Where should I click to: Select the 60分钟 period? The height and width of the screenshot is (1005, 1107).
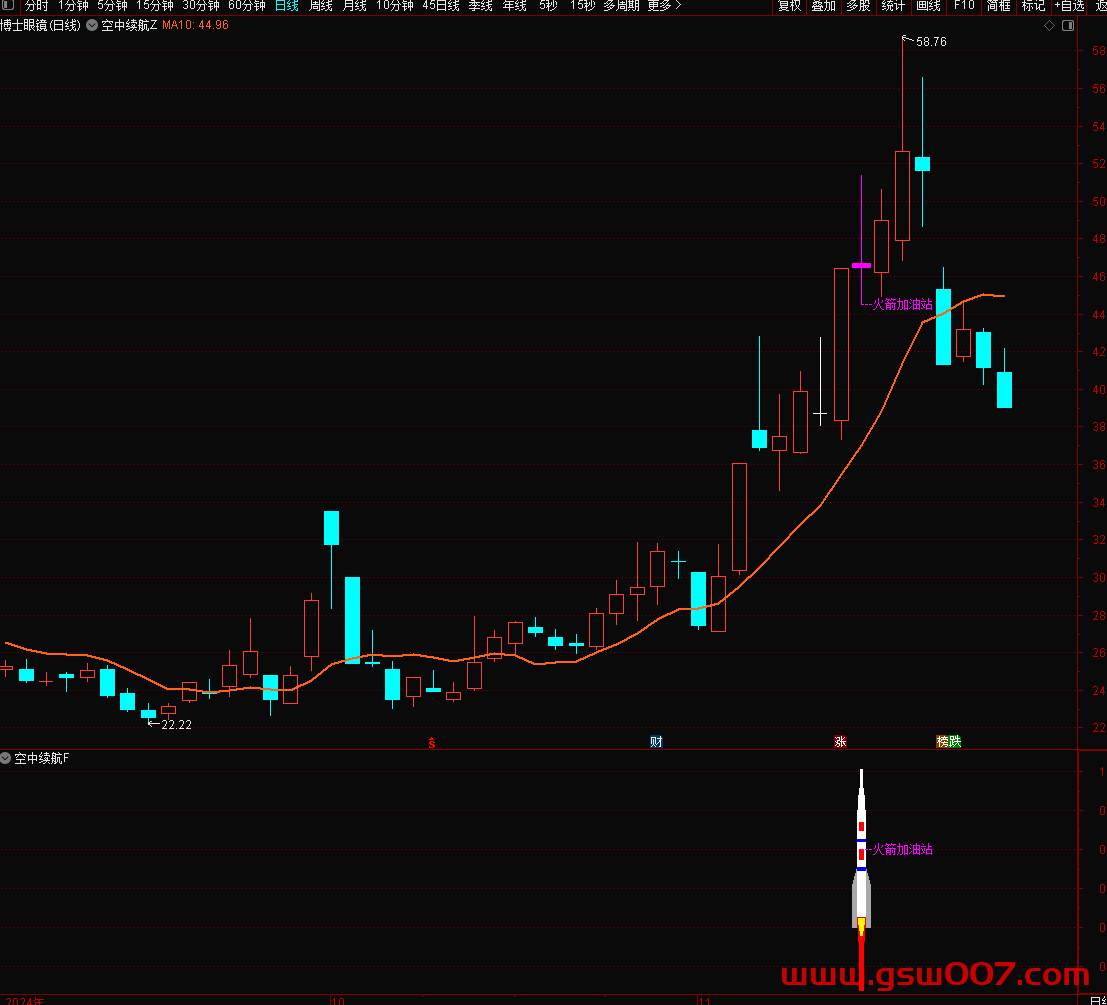[246, 6]
